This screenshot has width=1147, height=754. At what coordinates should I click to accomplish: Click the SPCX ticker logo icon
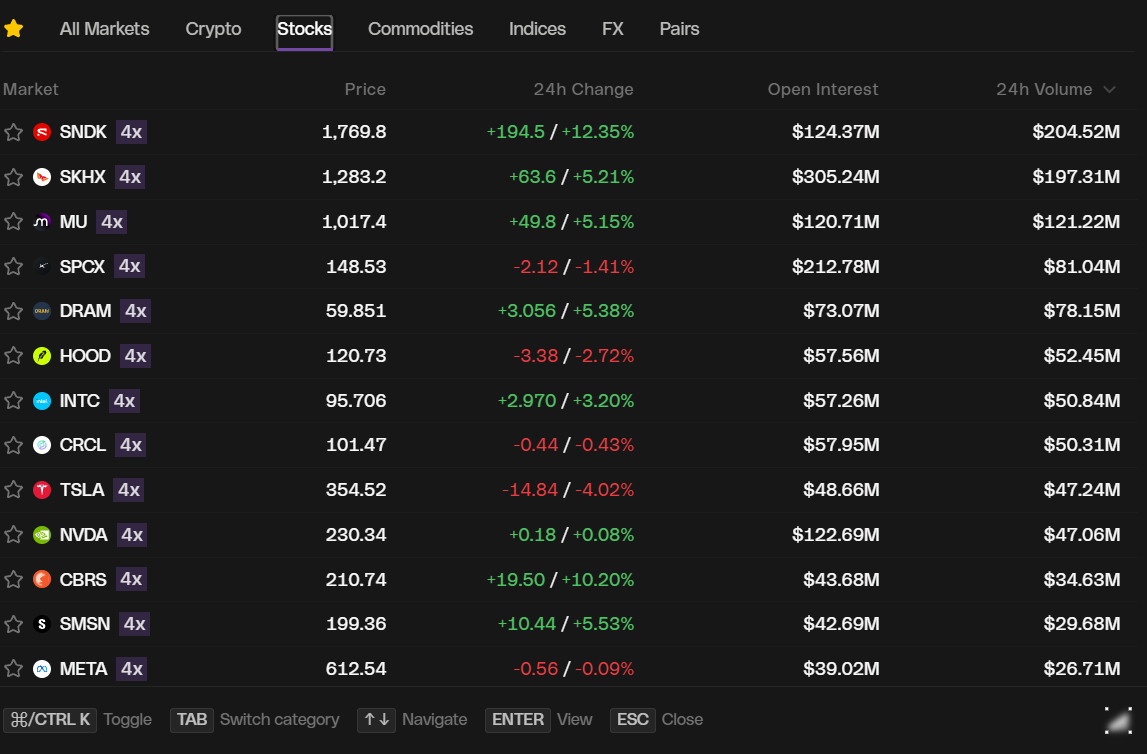pos(42,266)
